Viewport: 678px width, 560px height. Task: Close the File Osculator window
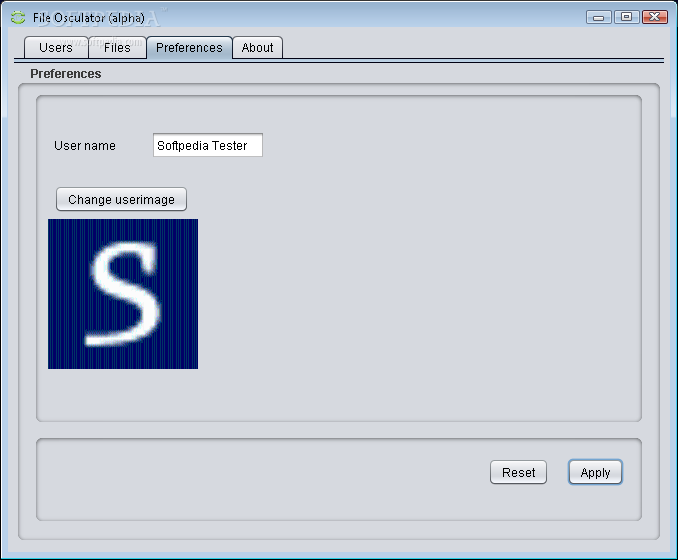pyautogui.click(x=654, y=17)
